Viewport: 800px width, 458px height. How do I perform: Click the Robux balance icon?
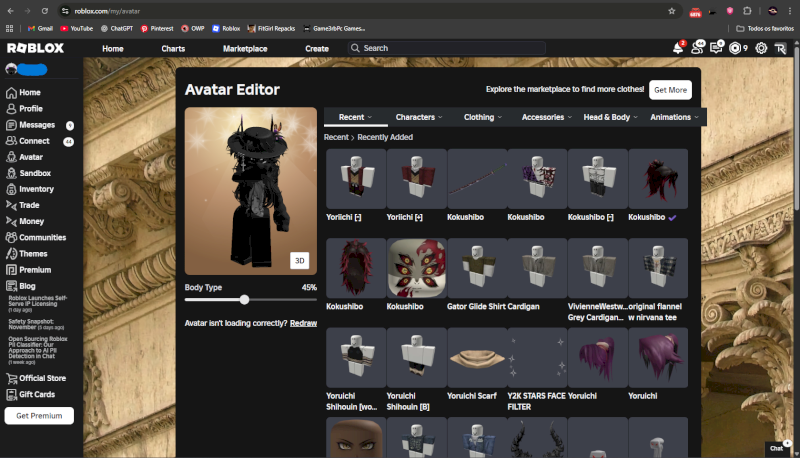pyautogui.click(x=737, y=48)
